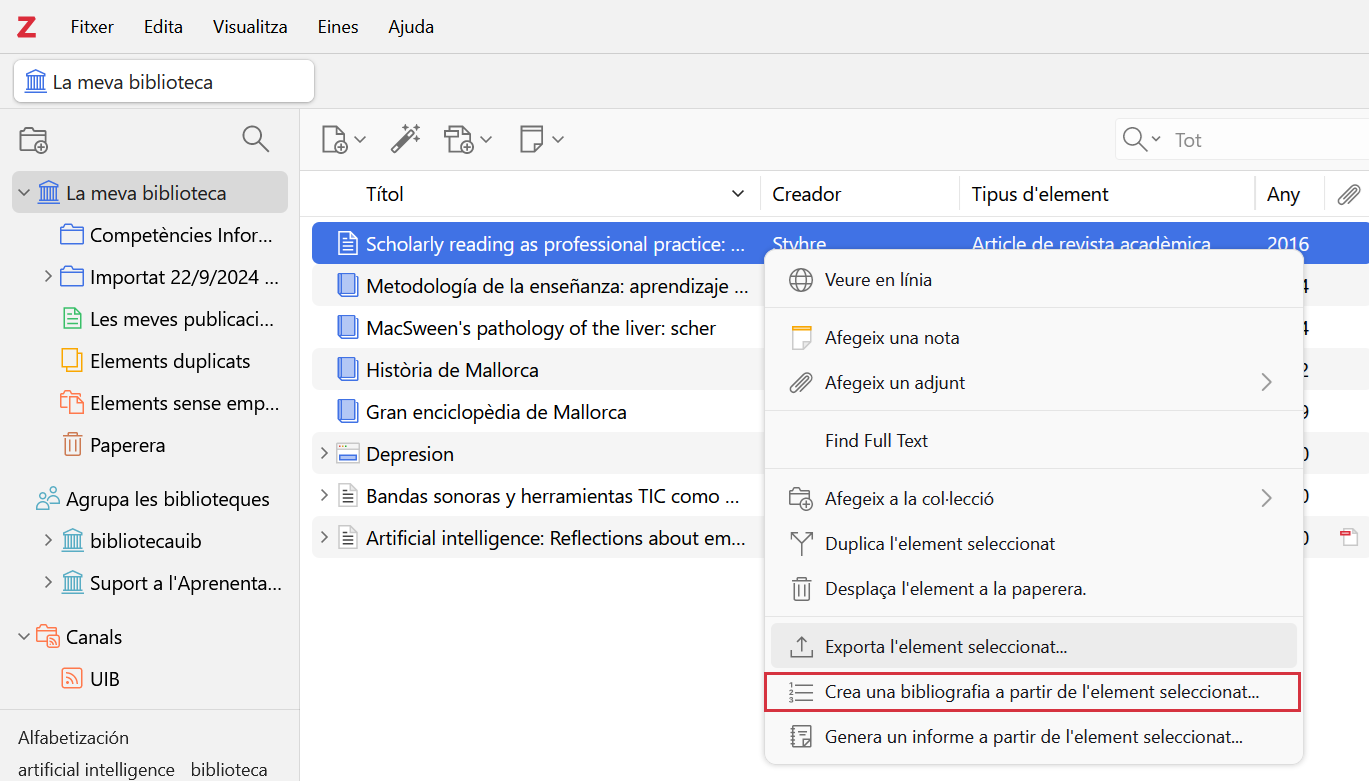Click the new collection folder icon
Image resolution: width=1369 pixels, height=781 pixels.
(34, 140)
